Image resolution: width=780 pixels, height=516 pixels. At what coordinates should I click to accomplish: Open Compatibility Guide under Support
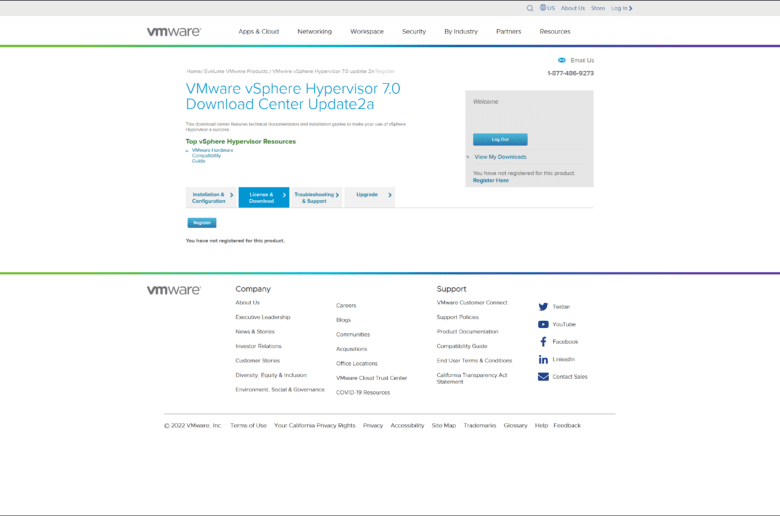[x=462, y=346]
